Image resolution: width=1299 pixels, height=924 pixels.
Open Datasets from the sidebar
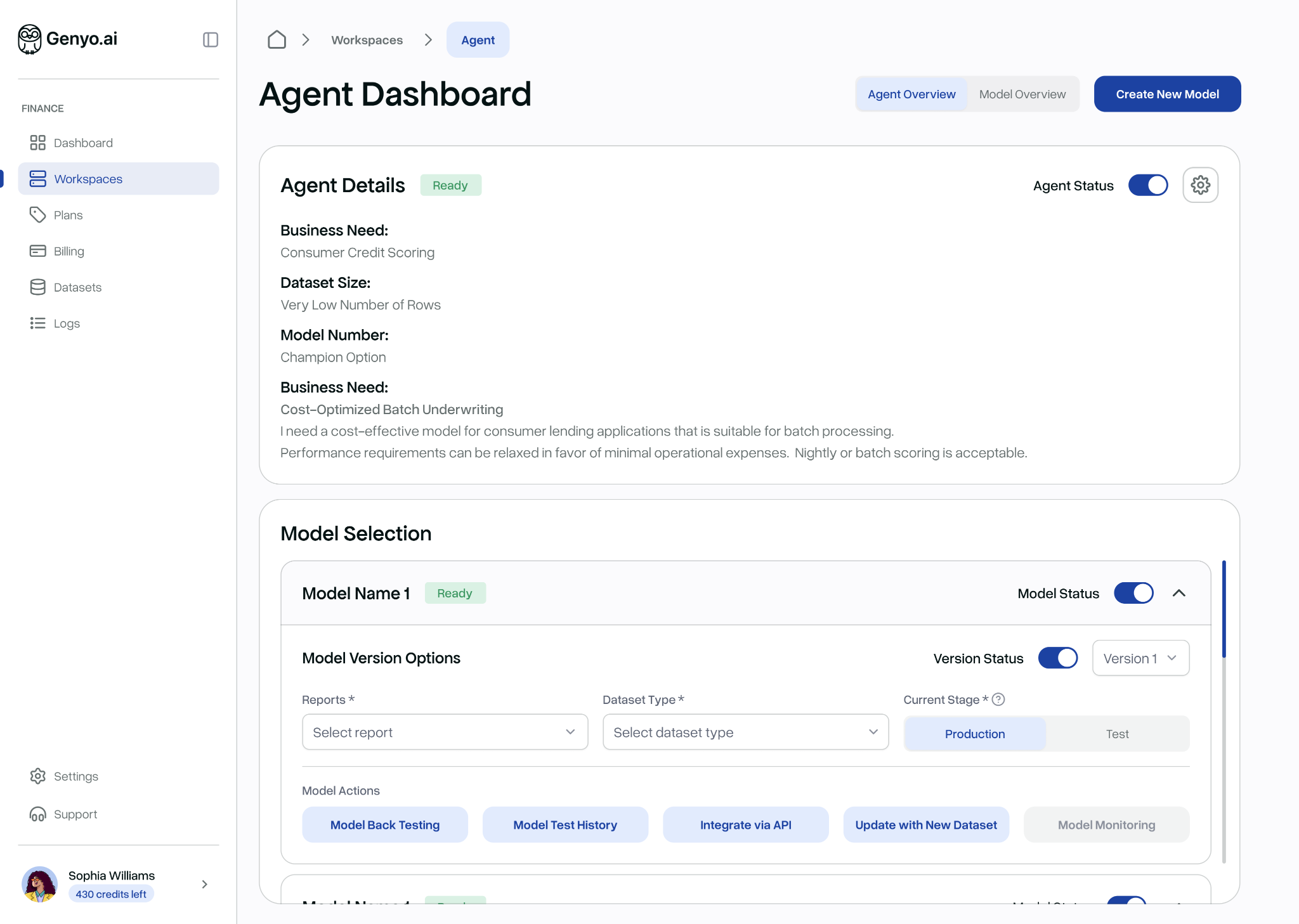coord(77,287)
